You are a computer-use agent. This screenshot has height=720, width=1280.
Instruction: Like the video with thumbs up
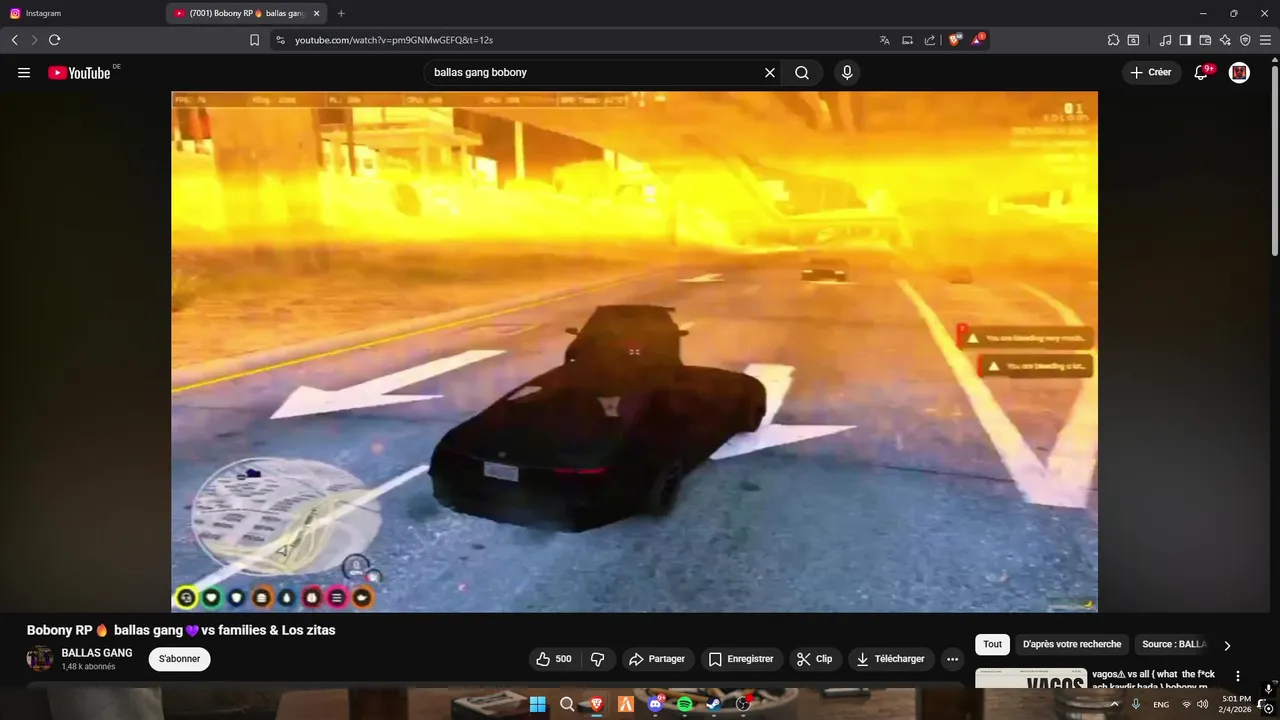pyautogui.click(x=554, y=659)
